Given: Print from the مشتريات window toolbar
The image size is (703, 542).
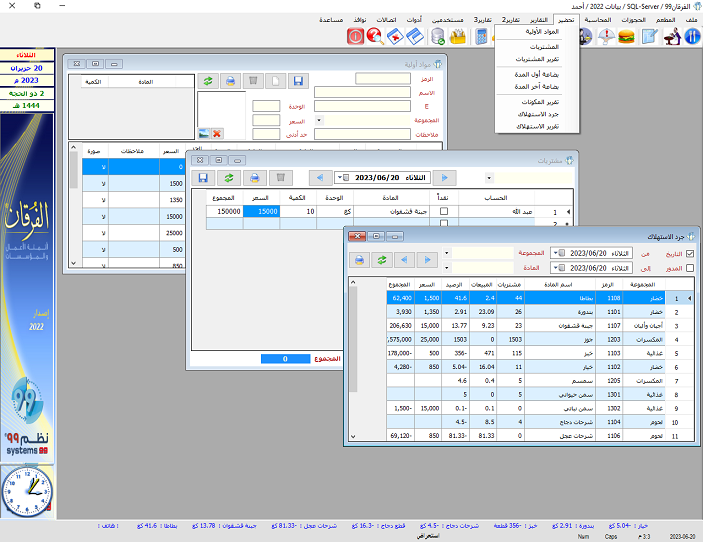Looking at the screenshot, I should click(255, 177).
